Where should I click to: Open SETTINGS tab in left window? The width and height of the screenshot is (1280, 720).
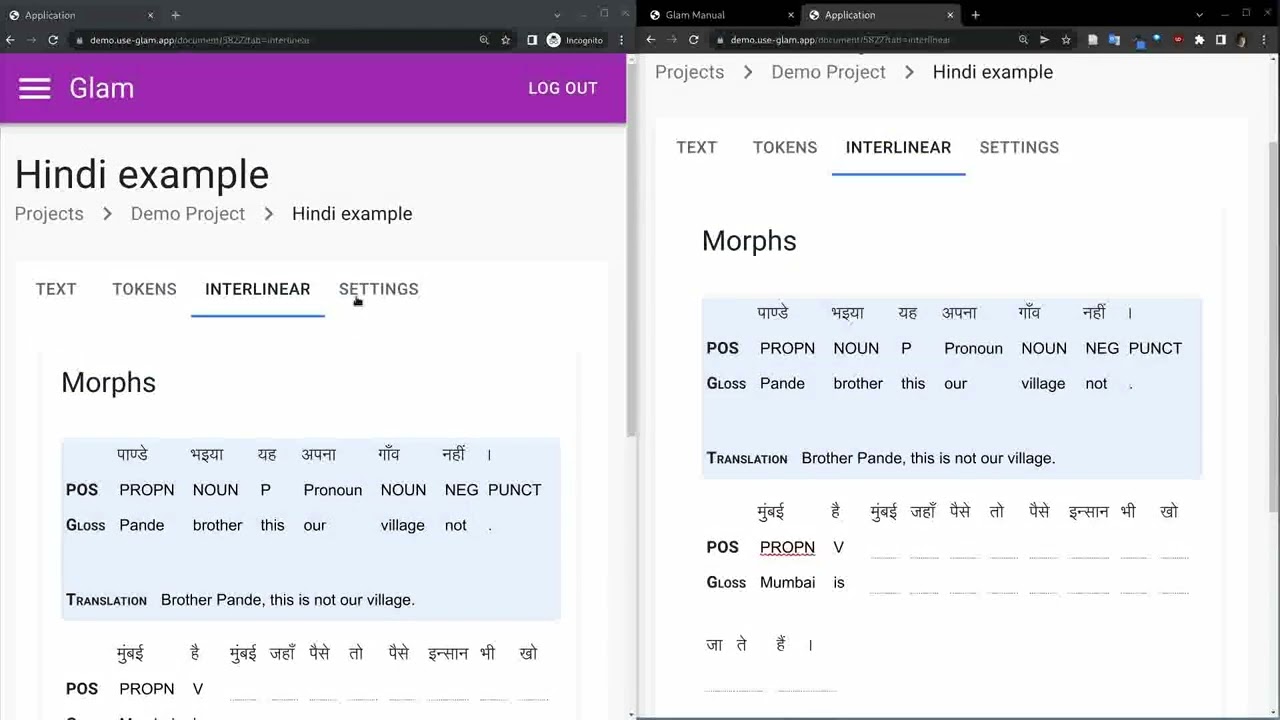pyautogui.click(x=379, y=289)
